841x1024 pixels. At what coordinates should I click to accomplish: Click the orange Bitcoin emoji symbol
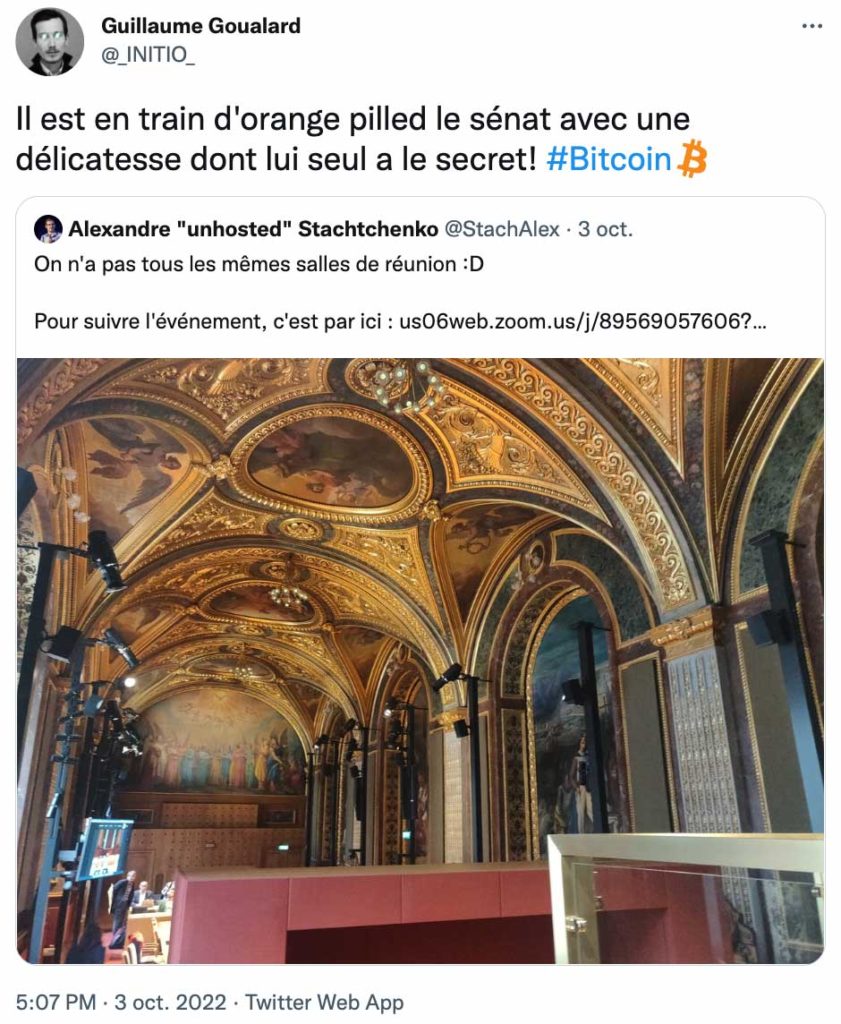click(693, 159)
